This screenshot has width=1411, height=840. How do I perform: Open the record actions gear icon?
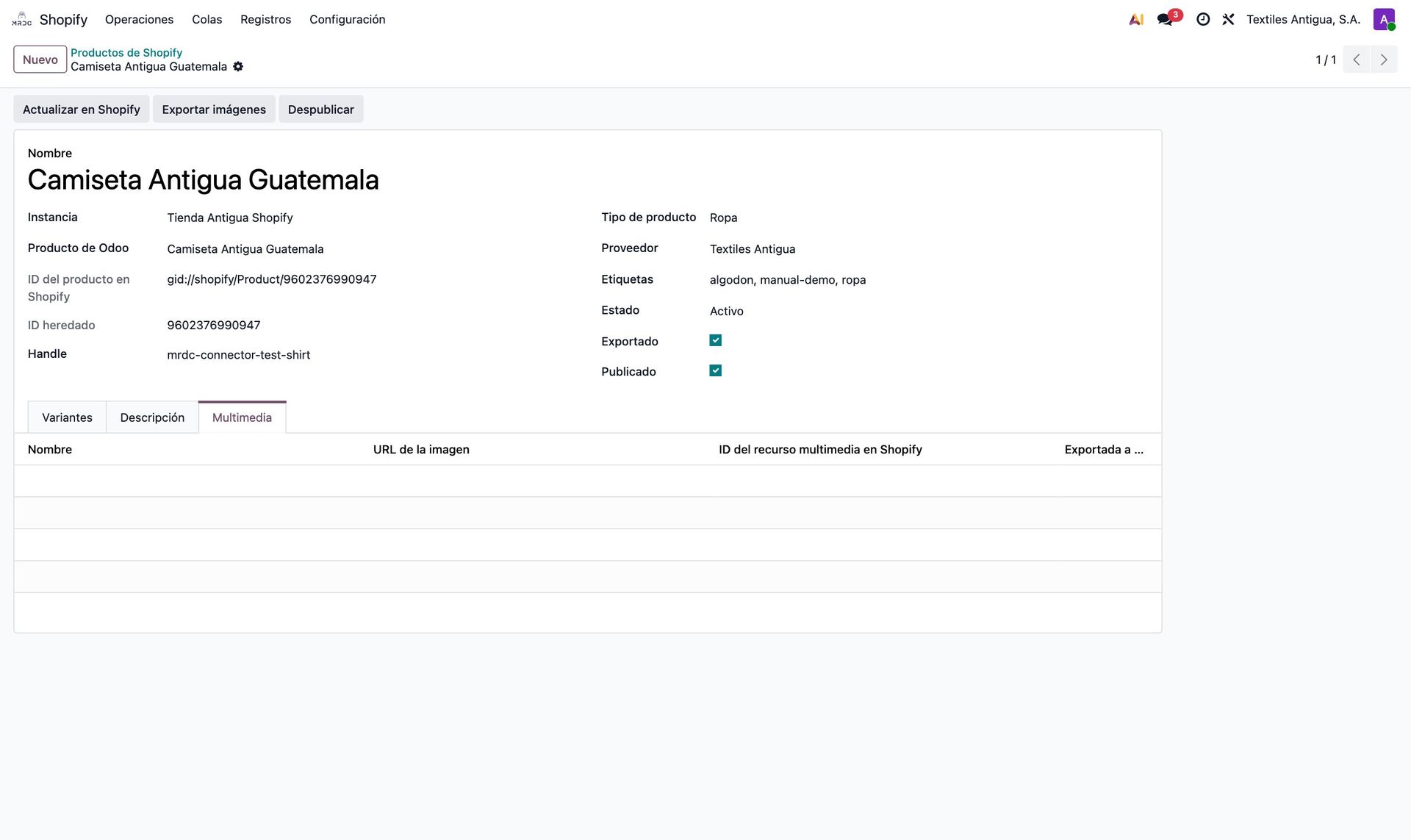[x=238, y=66]
